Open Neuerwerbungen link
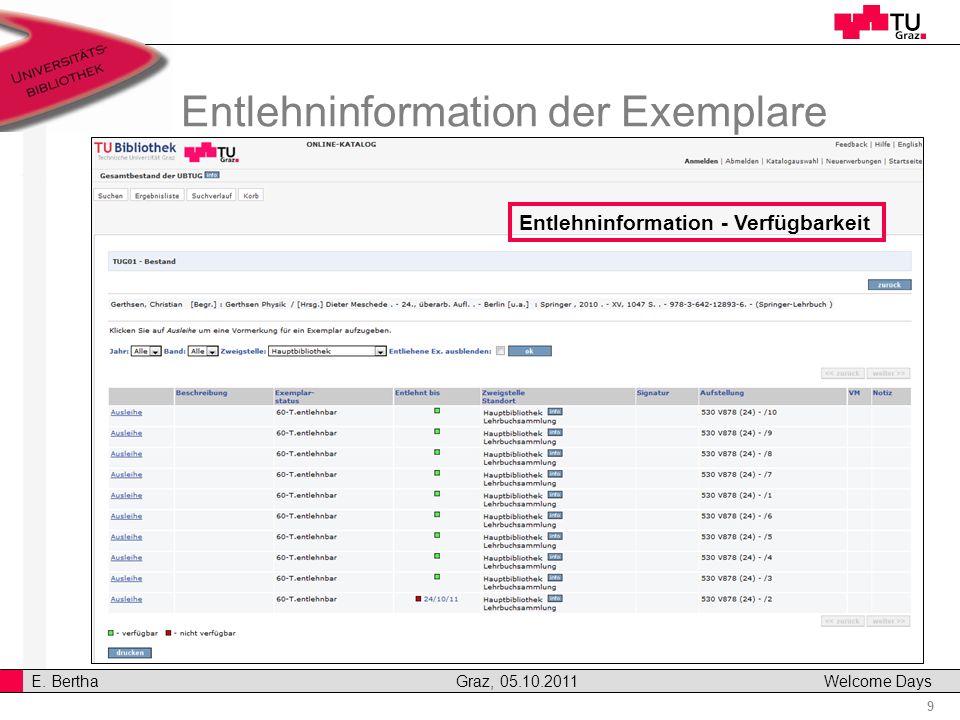 pos(853,161)
